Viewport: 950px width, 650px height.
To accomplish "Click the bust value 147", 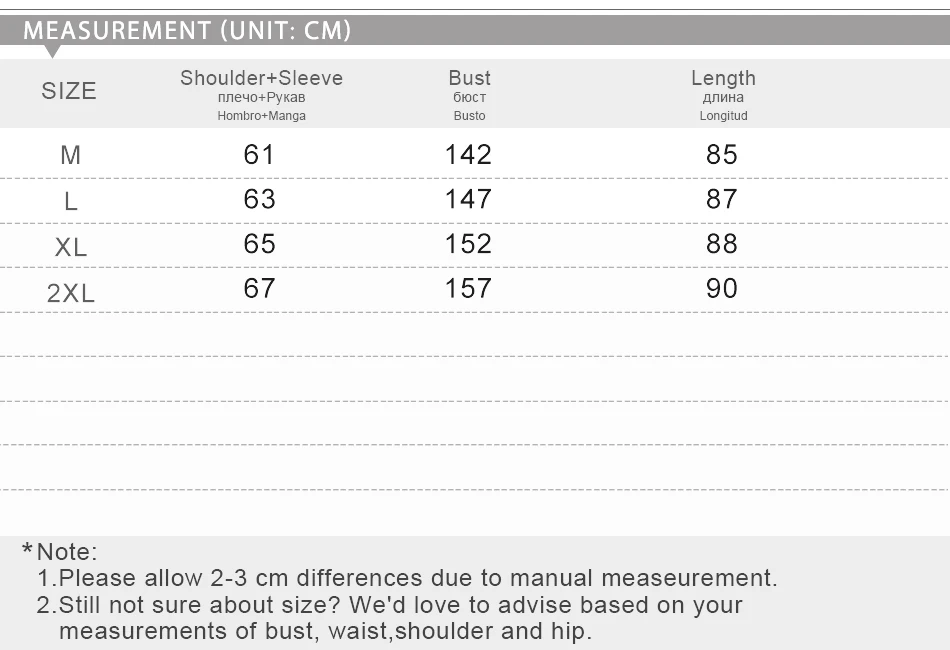I will click(468, 199).
